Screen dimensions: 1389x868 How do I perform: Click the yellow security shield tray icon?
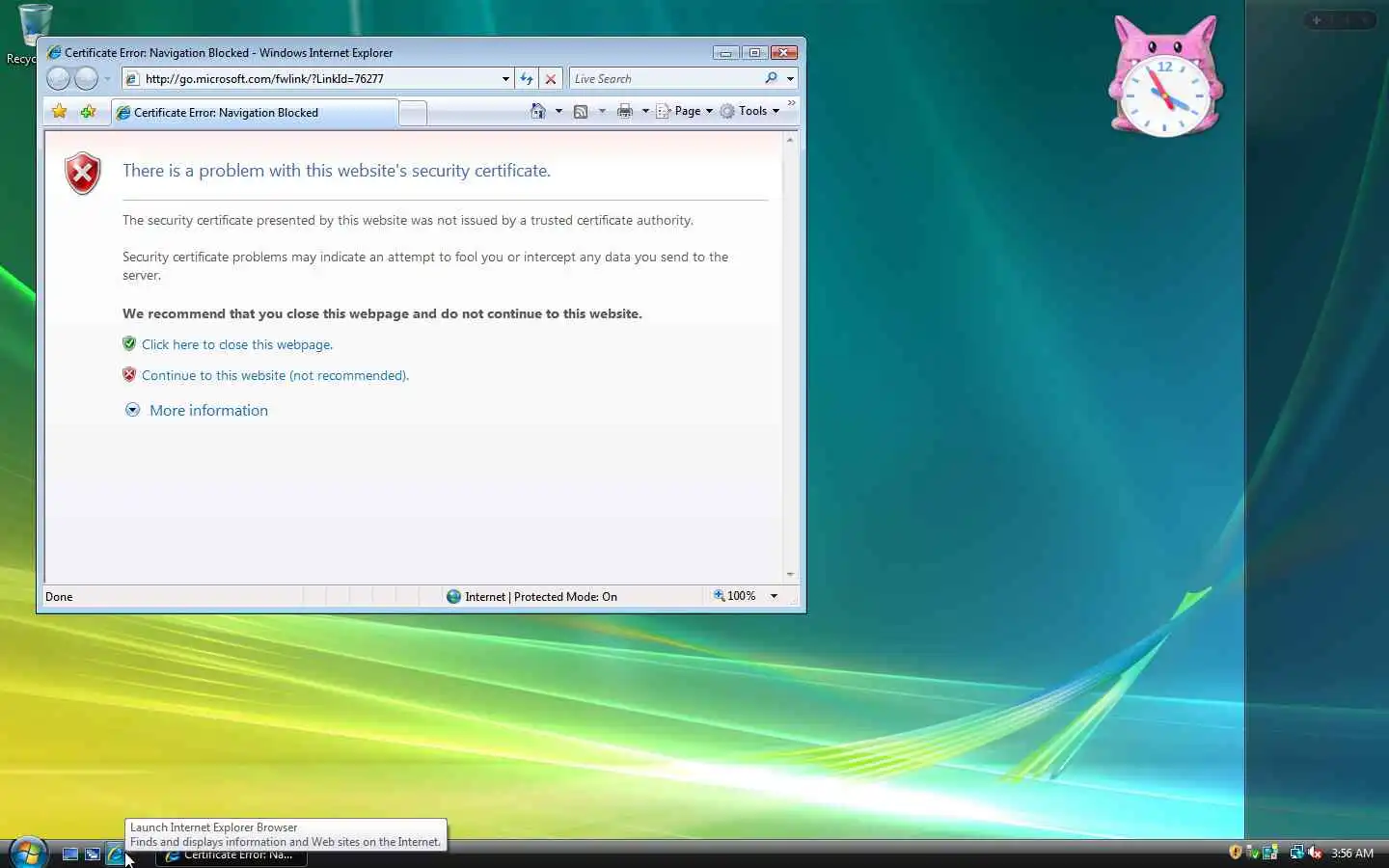(1236, 853)
